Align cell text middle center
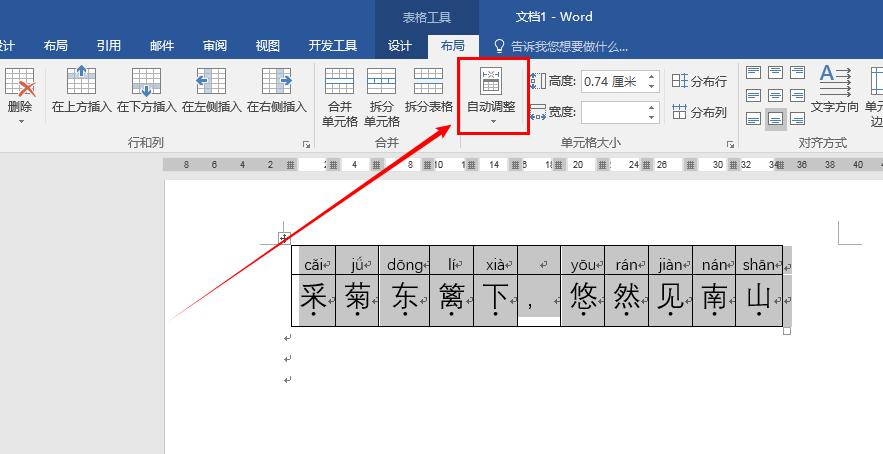The height and width of the screenshot is (454, 883). [x=775, y=95]
